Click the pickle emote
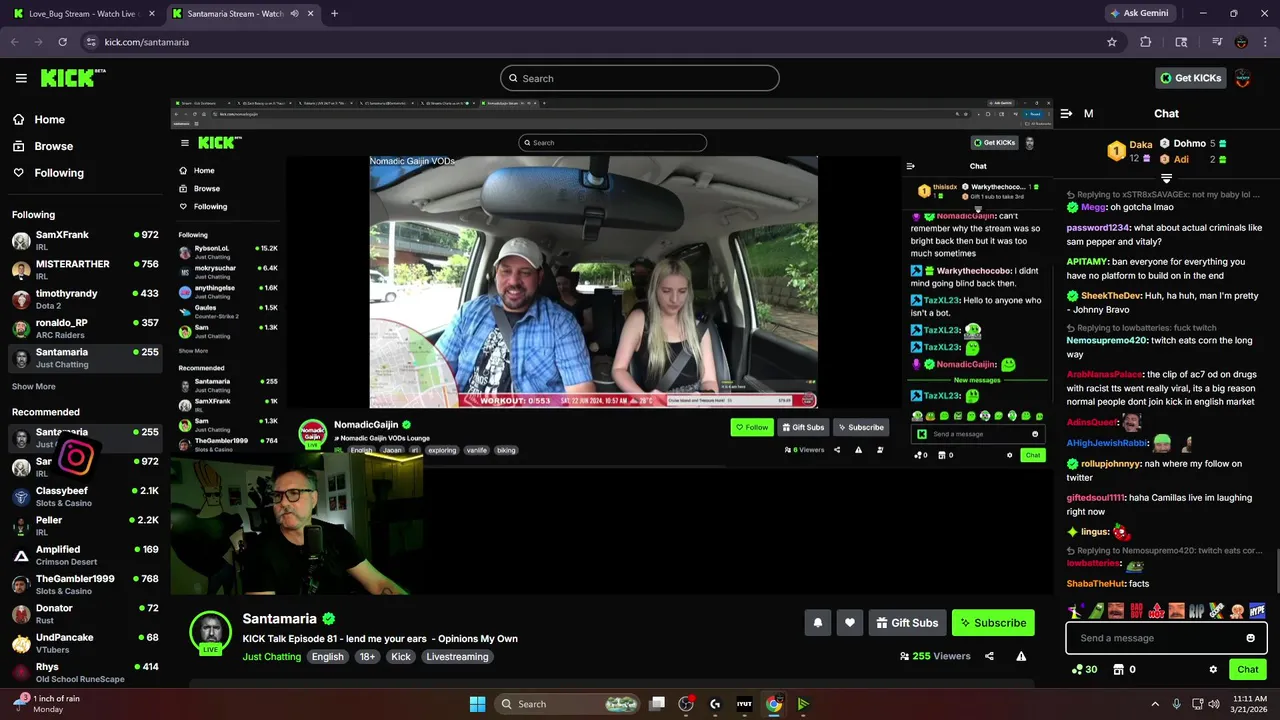The height and width of the screenshot is (720, 1280). coord(1095,610)
